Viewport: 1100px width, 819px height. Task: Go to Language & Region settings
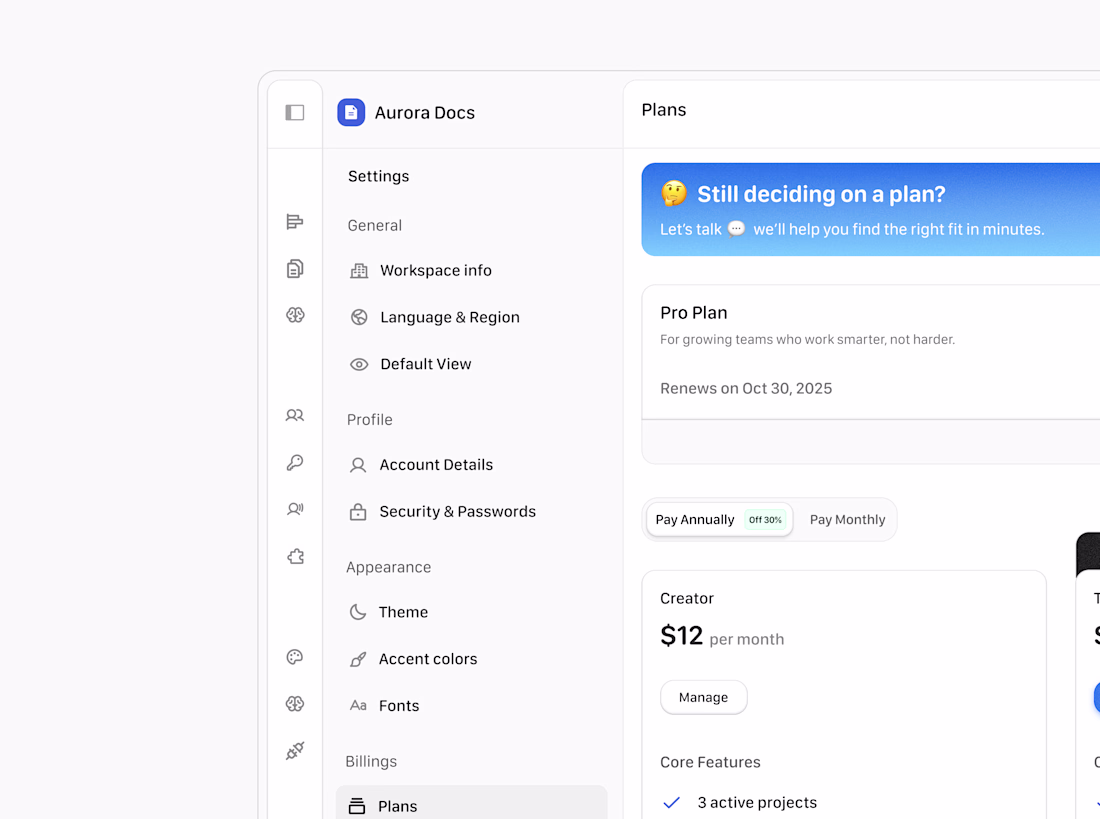point(450,318)
